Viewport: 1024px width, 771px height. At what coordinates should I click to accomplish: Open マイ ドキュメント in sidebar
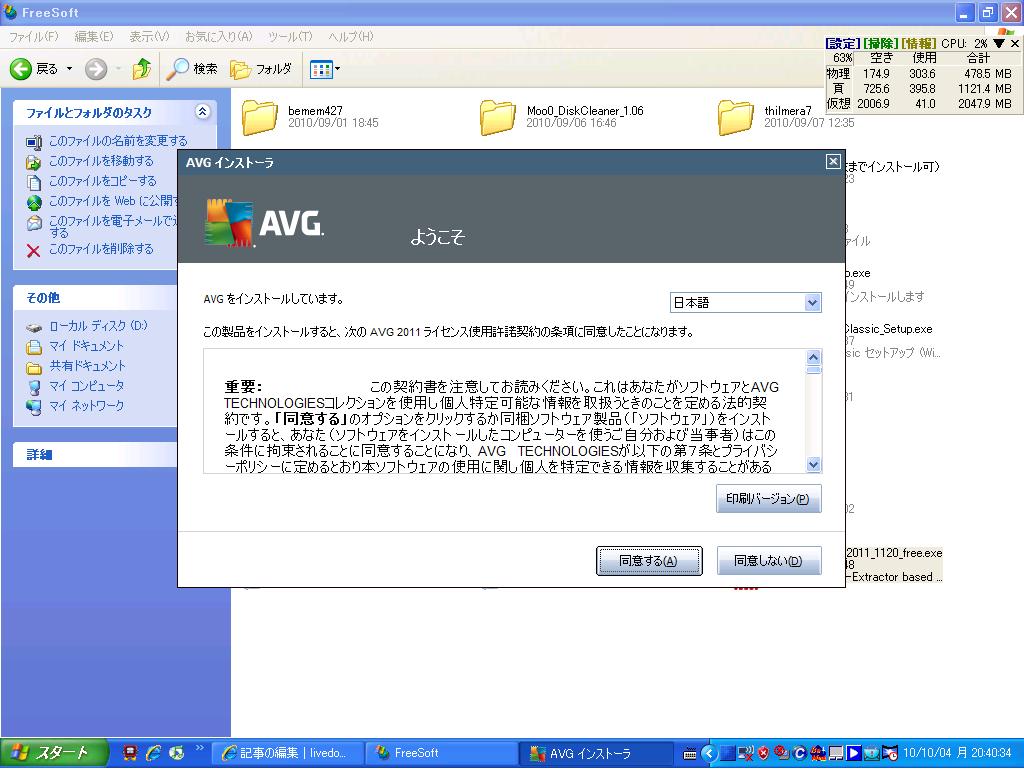click(x=86, y=345)
